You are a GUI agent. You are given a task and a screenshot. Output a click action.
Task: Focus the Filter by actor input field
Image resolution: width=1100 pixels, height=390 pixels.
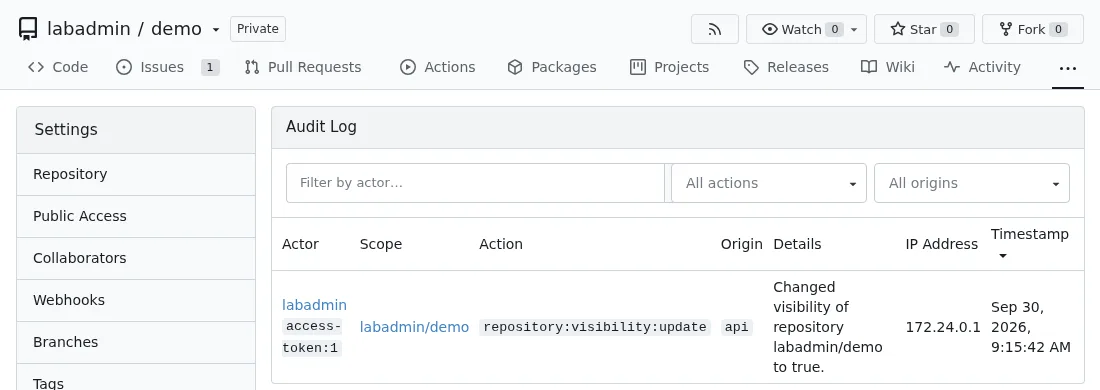(475, 183)
